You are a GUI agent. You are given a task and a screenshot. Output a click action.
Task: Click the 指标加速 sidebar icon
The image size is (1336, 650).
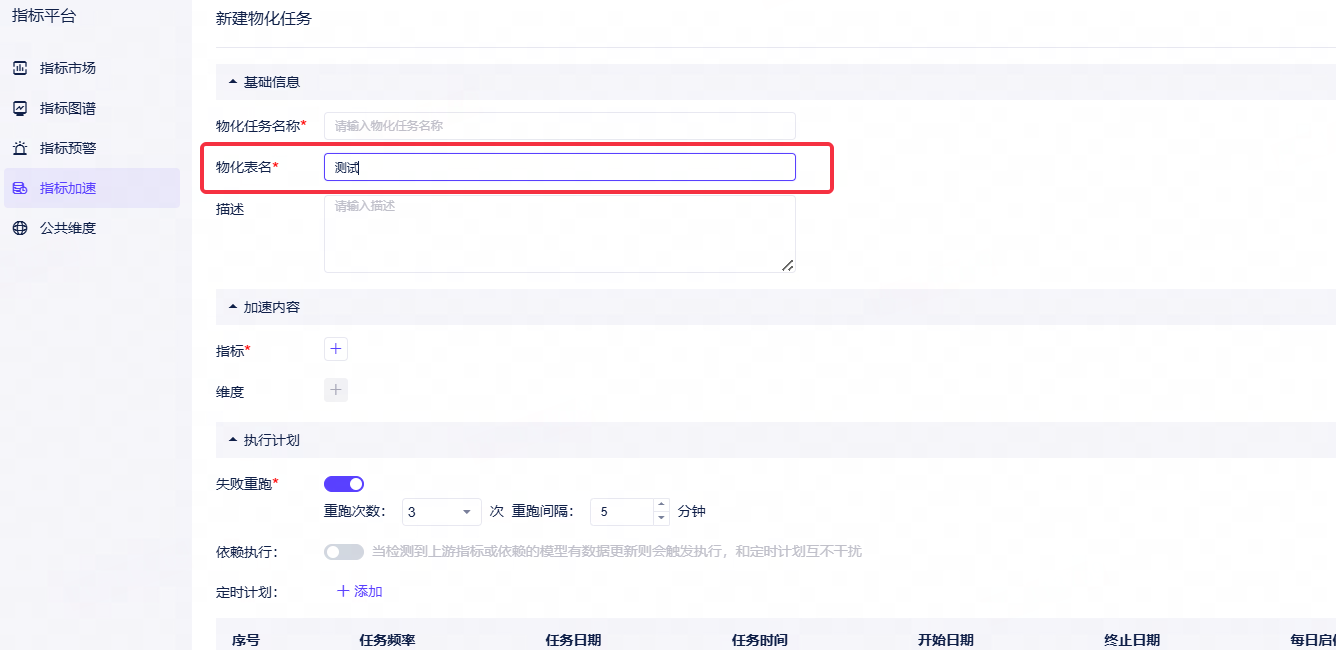[20, 188]
